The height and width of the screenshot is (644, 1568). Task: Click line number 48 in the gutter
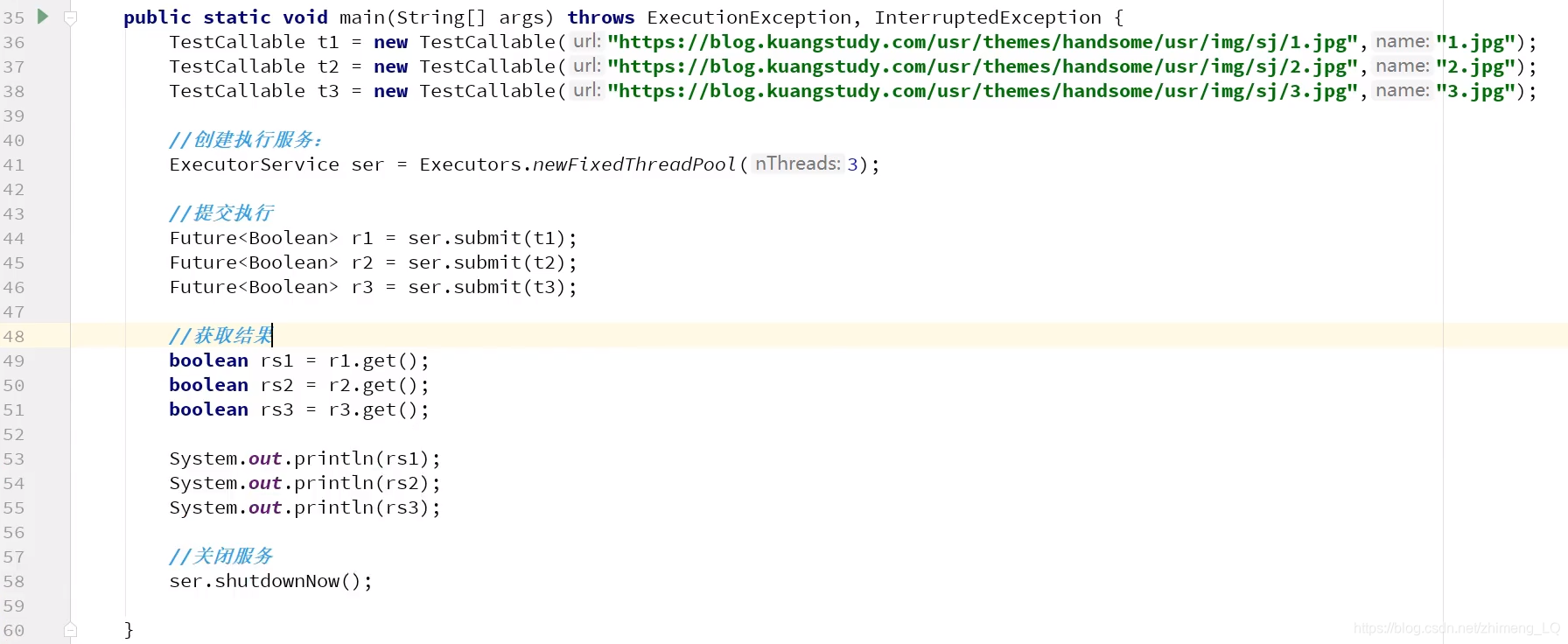tap(14, 336)
